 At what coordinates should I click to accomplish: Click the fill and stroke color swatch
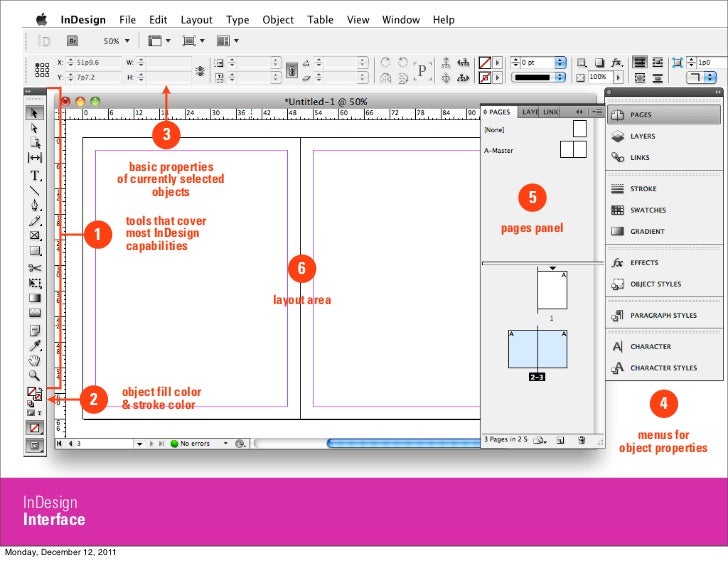pos(34,394)
